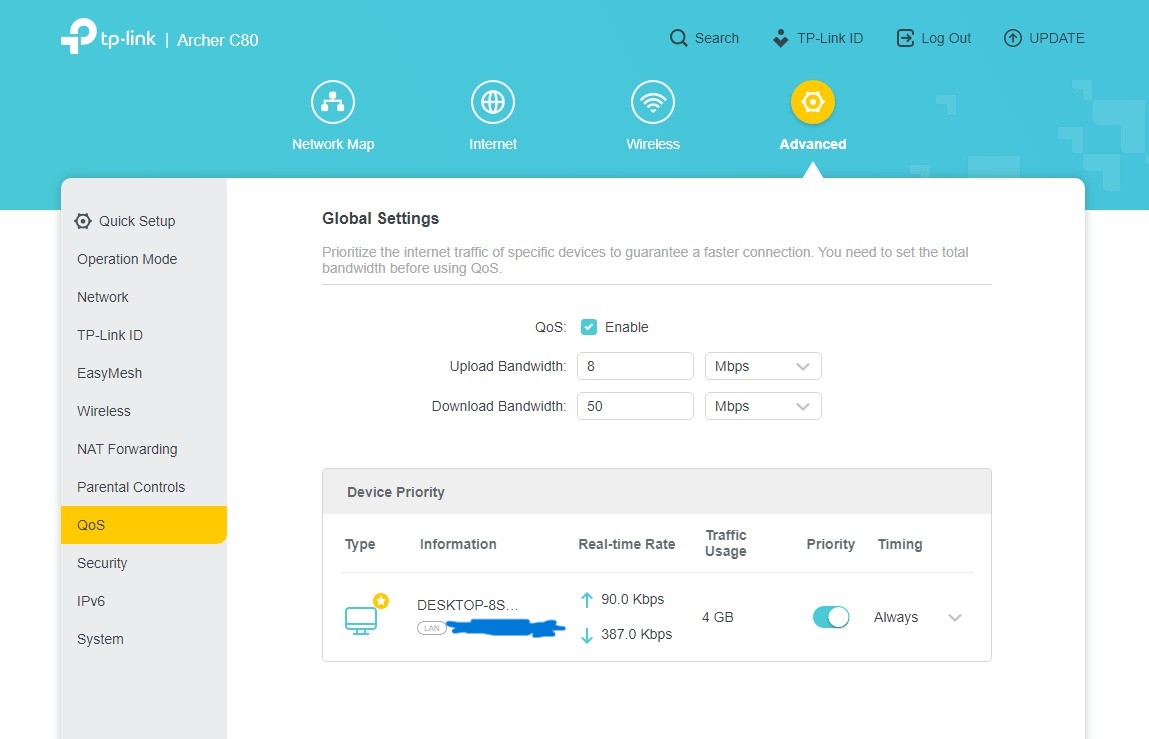
Task: Click the 4 GB traffic usage value
Action: pos(717,617)
